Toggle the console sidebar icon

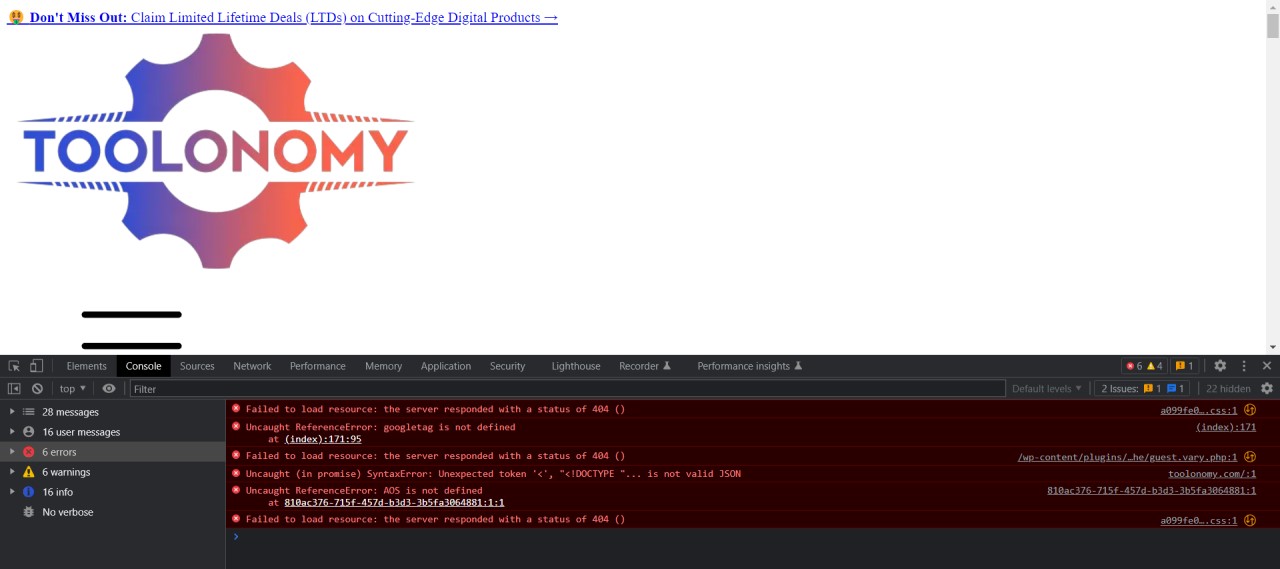tap(14, 388)
